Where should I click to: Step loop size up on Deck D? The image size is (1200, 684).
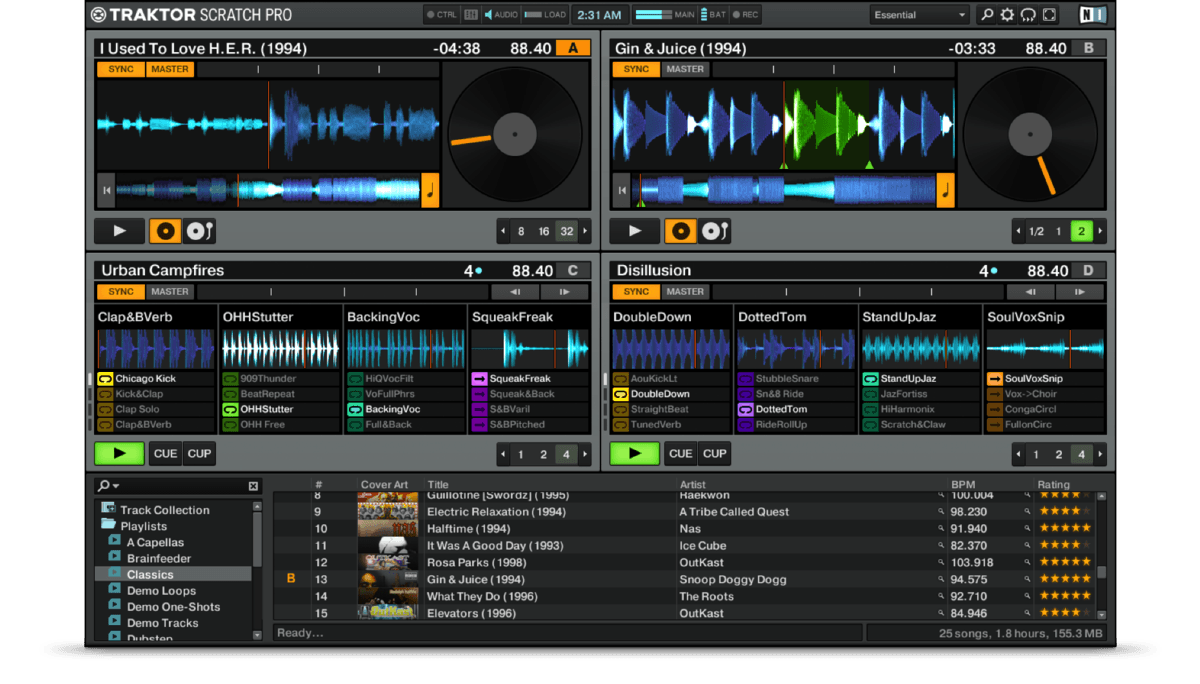click(x=1100, y=454)
